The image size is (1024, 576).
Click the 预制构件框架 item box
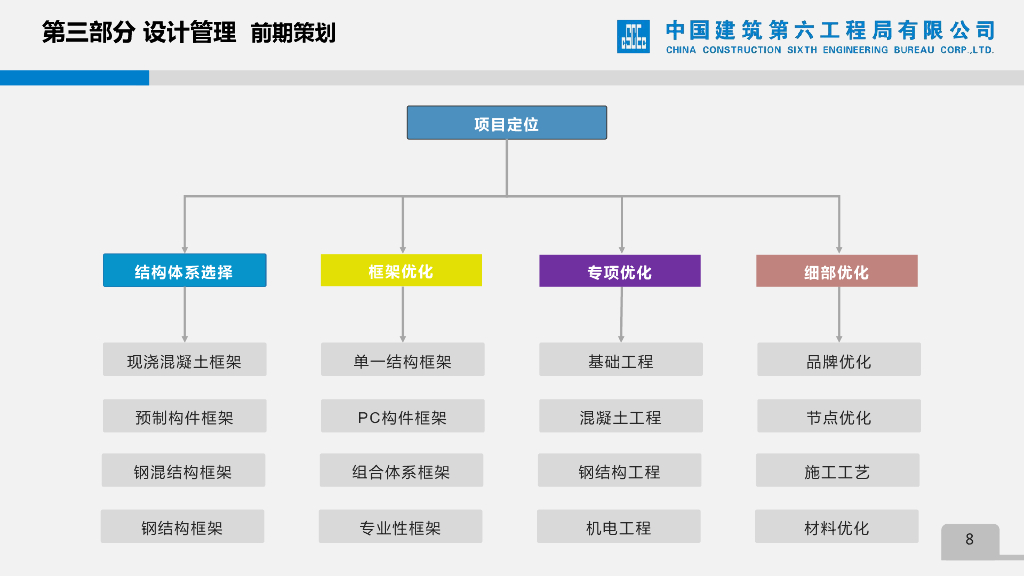pyautogui.click(x=183, y=416)
